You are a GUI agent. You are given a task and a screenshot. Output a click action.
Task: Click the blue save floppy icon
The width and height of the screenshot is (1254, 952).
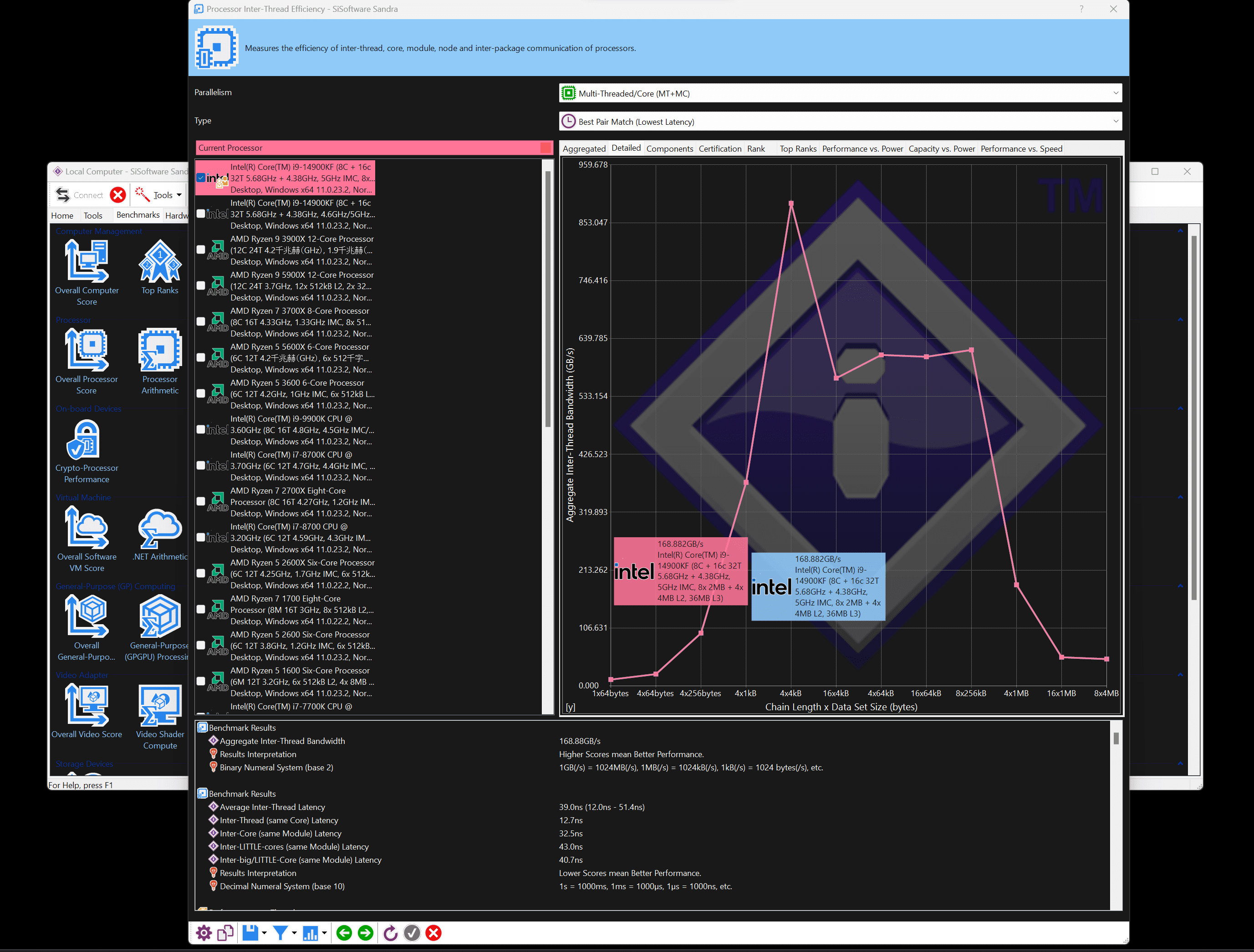coord(250,933)
